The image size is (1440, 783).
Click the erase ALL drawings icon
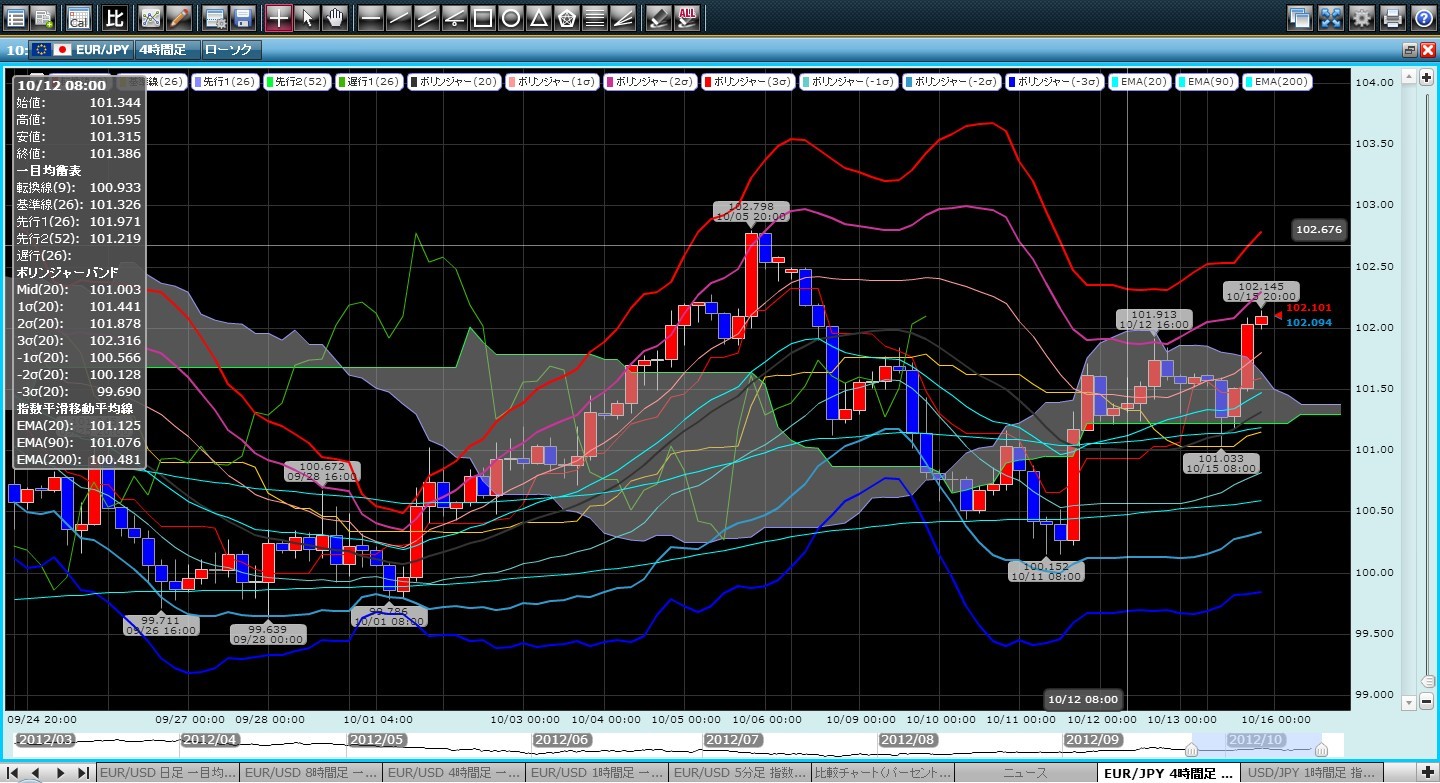coord(687,17)
